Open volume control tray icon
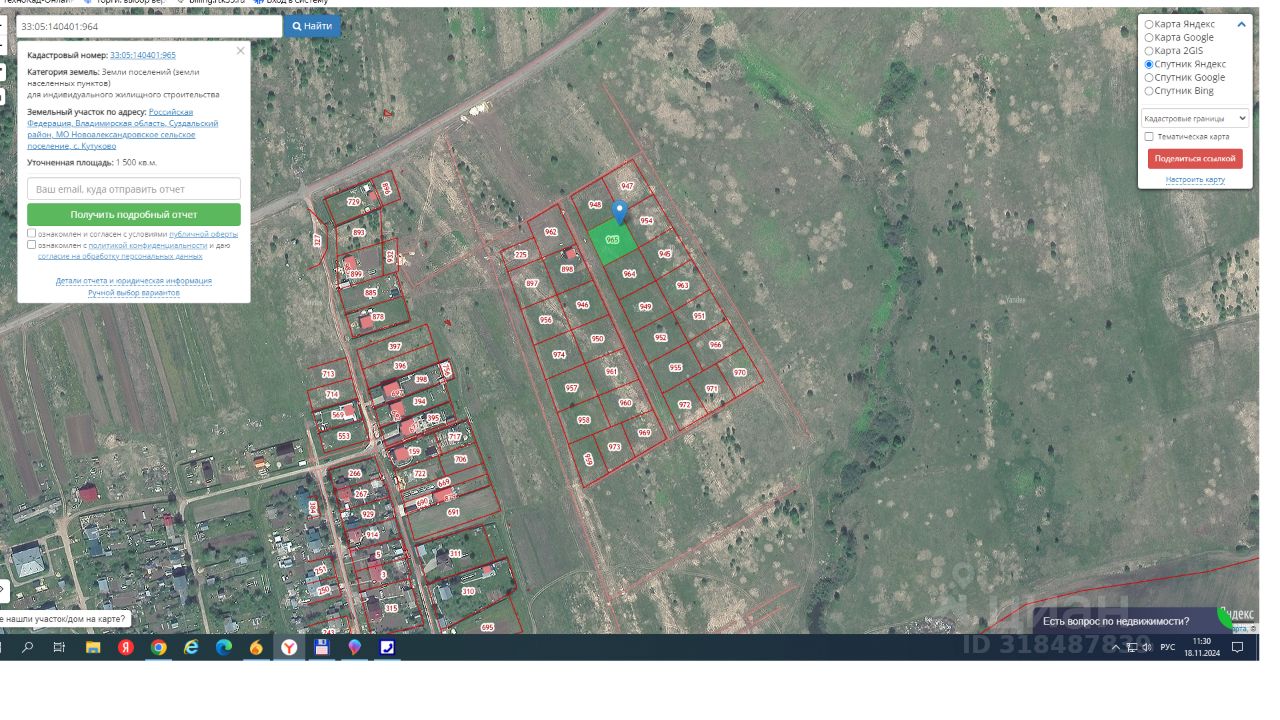This screenshot has height=720, width=1280. point(1147,647)
